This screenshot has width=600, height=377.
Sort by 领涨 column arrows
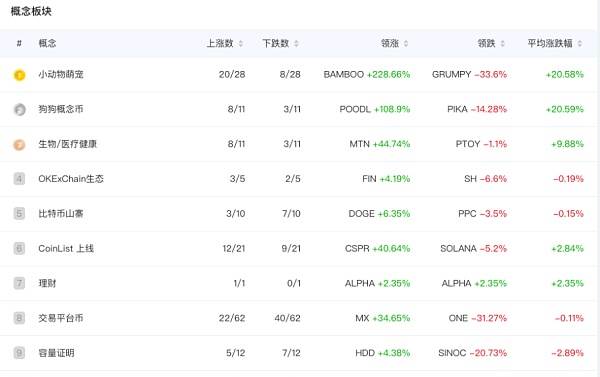(x=406, y=44)
